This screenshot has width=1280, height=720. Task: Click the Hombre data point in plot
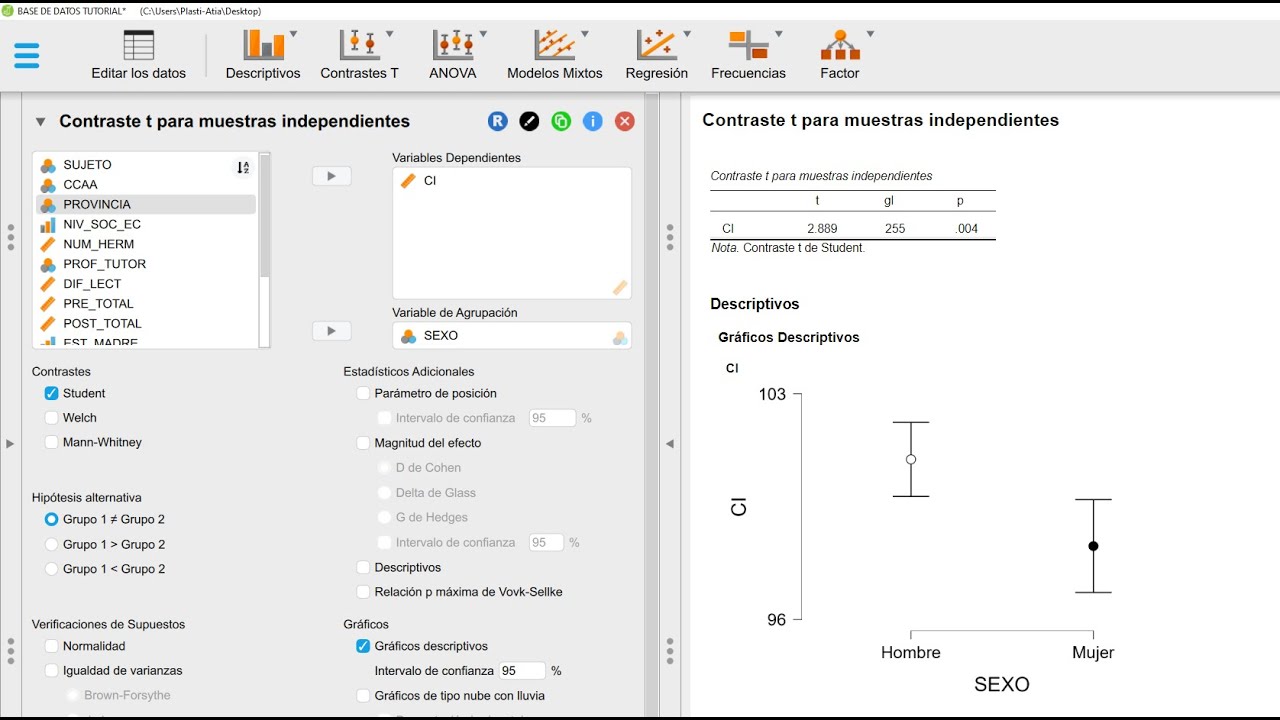click(x=911, y=460)
